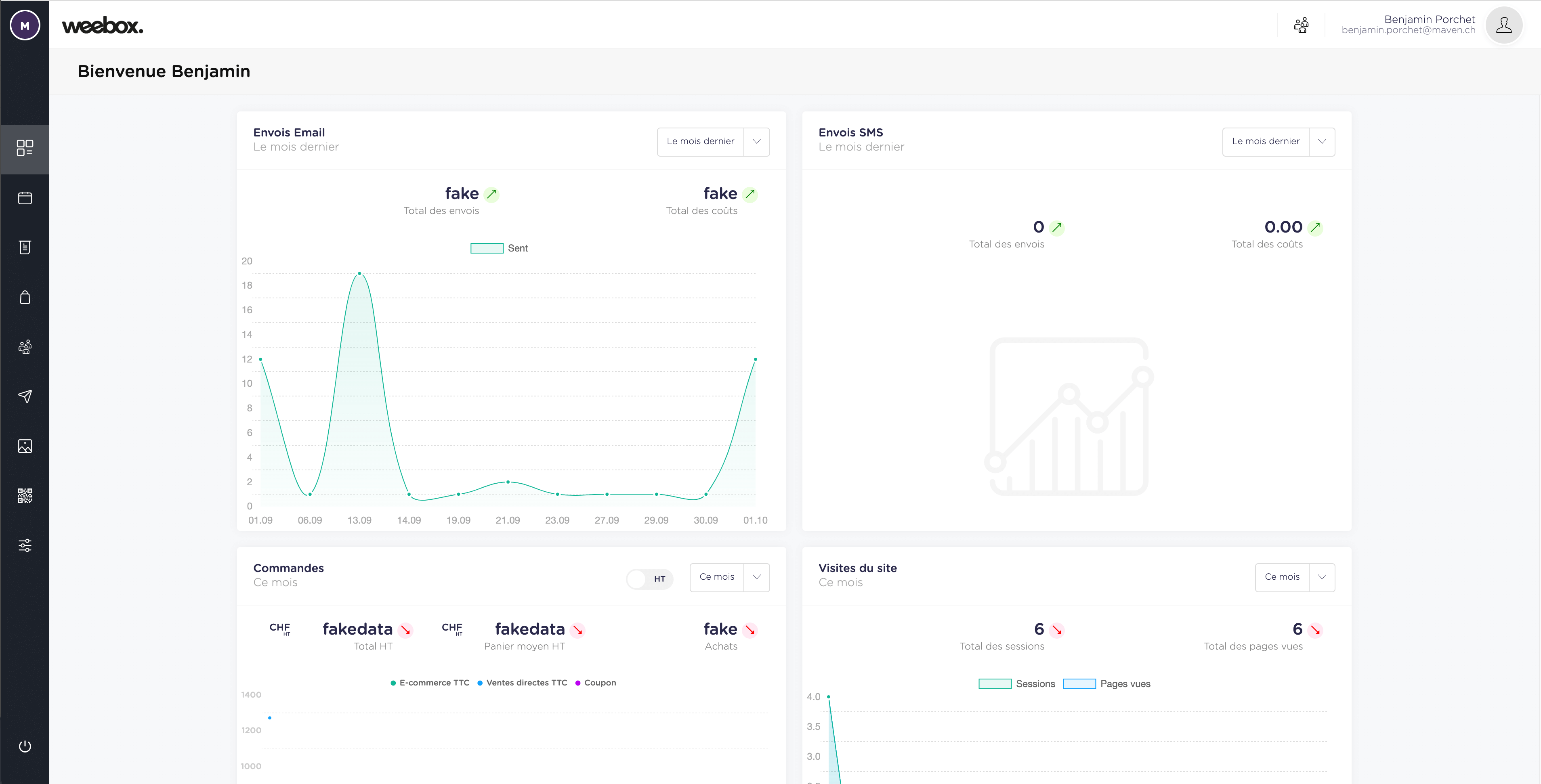Screen dimensions: 1541x784
Task: Toggle the Sessions legend in Visites du site
Action: click(x=1017, y=683)
